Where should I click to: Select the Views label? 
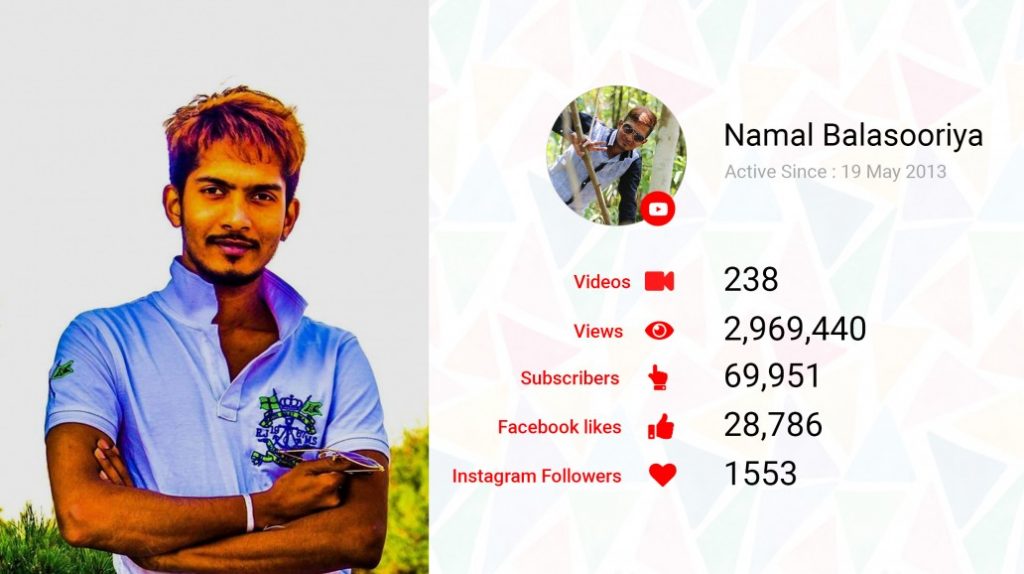pos(598,331)
